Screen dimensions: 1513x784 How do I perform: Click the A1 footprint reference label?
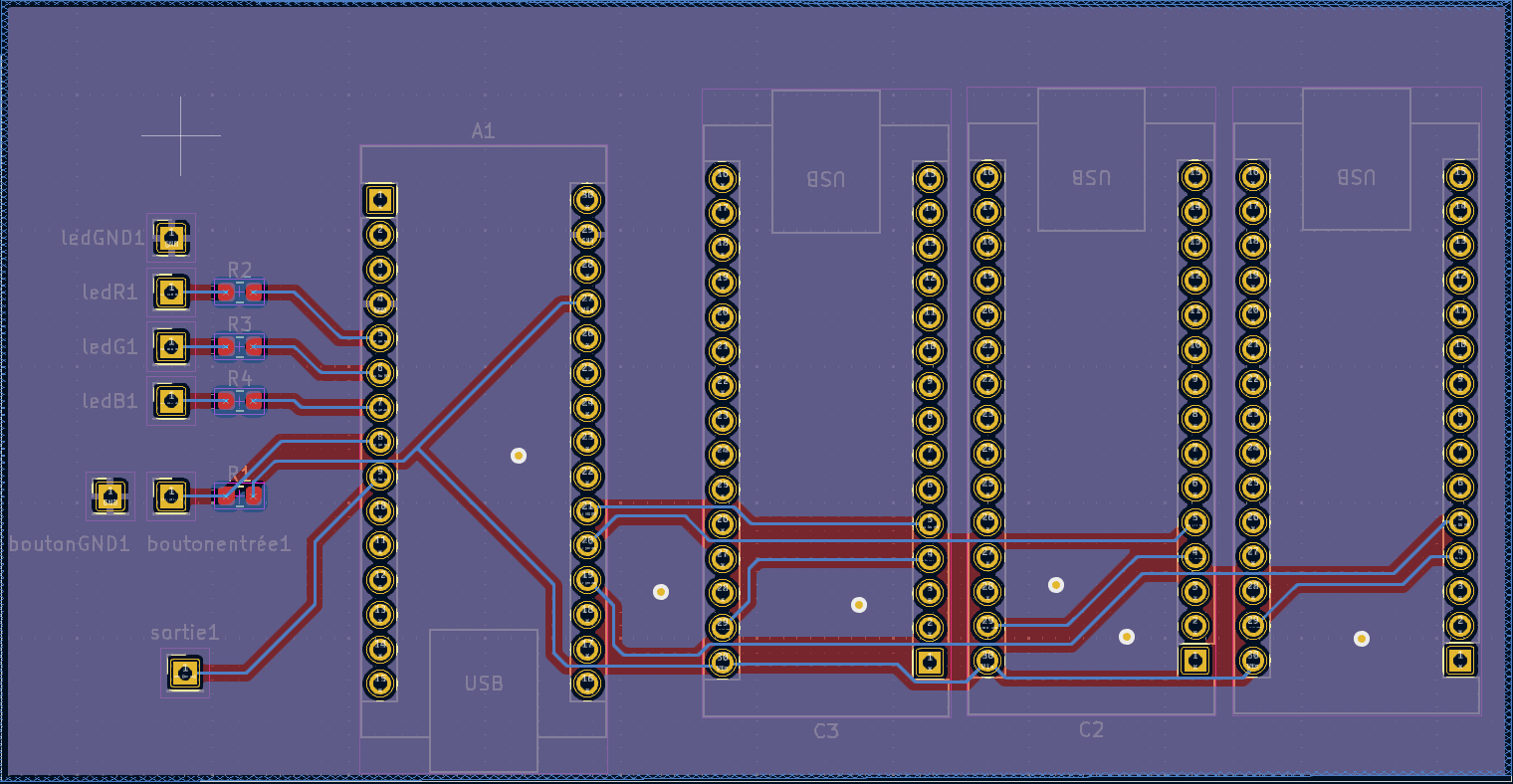[x=484, y=131]
